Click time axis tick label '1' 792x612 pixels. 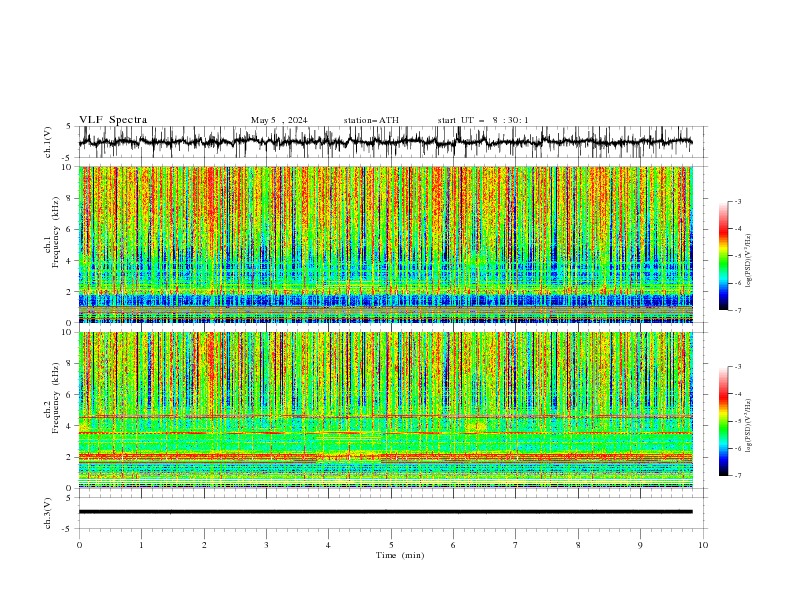(141, 545)
